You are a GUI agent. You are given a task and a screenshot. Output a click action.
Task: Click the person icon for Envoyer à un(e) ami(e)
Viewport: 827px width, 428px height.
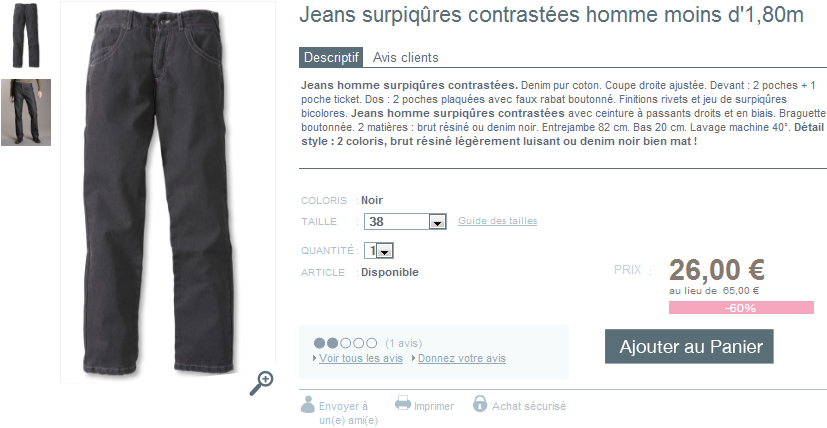click(x=307, y=404)
